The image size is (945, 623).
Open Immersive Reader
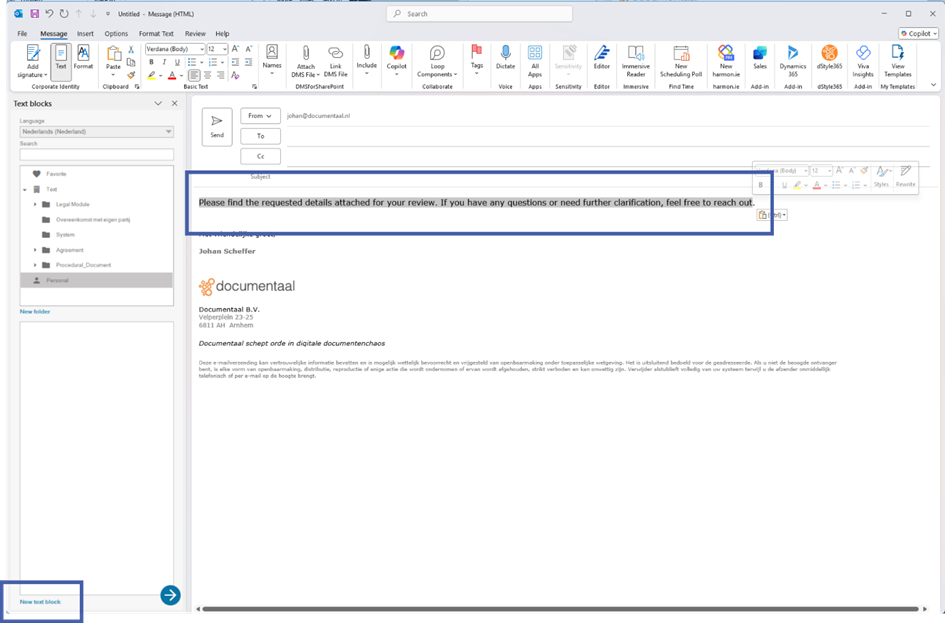pyautogui.click(x=636, y=61)
